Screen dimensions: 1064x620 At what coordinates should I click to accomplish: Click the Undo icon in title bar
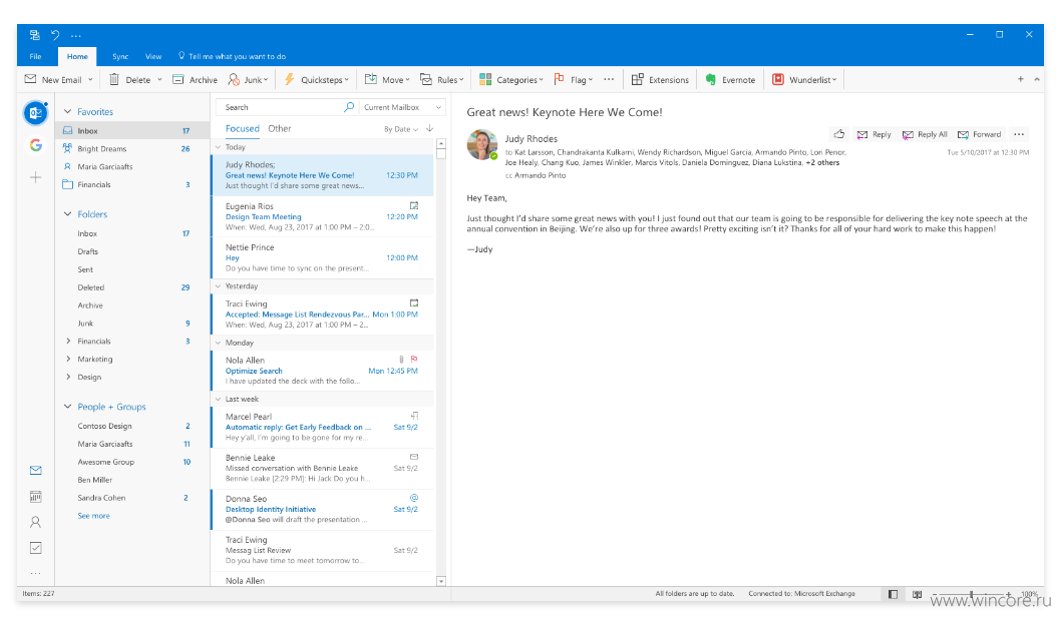pos(55,35)
